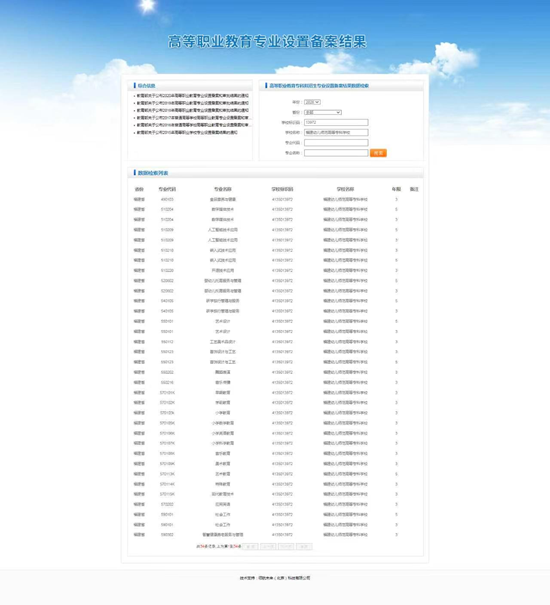550x605 pixels.
Task: Expand the province dropdown below the year selector
Action: [x=323, y=112]
